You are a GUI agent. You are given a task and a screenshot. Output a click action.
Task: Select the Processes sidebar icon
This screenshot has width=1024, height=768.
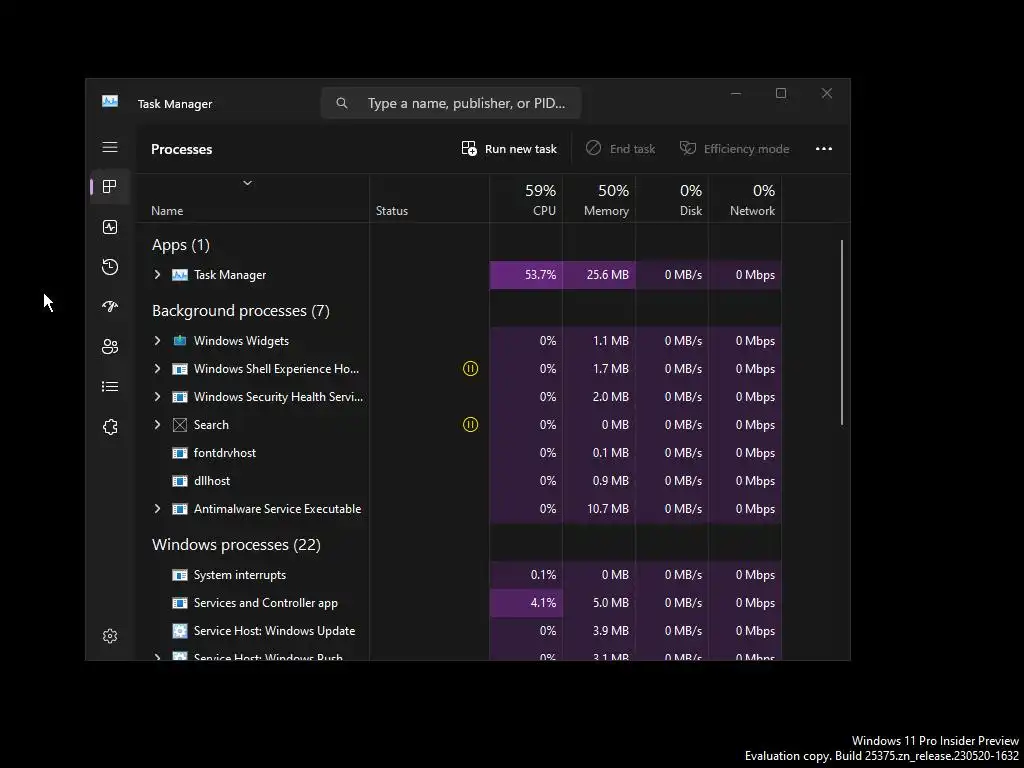pyautogui.click(x=110, y=187)
